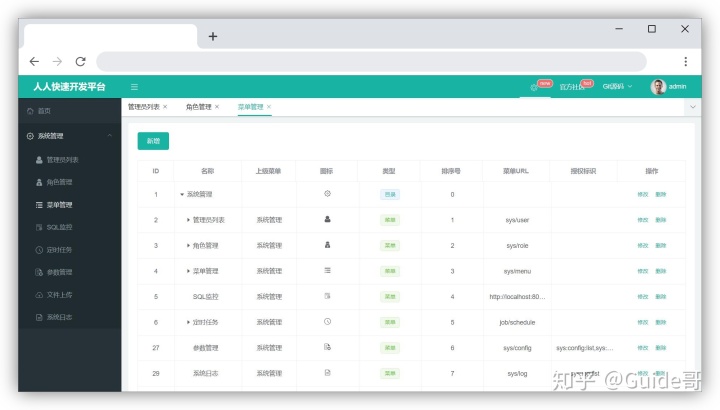Click menu icon in sys/menu row

[327, 270]
